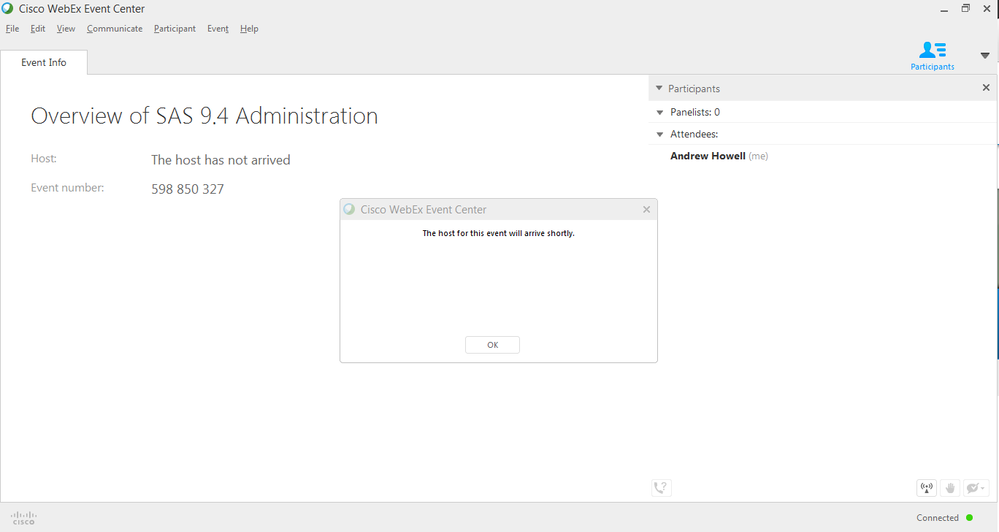Click the raise hand icon

pyautogui.click(x=950, y=488)
